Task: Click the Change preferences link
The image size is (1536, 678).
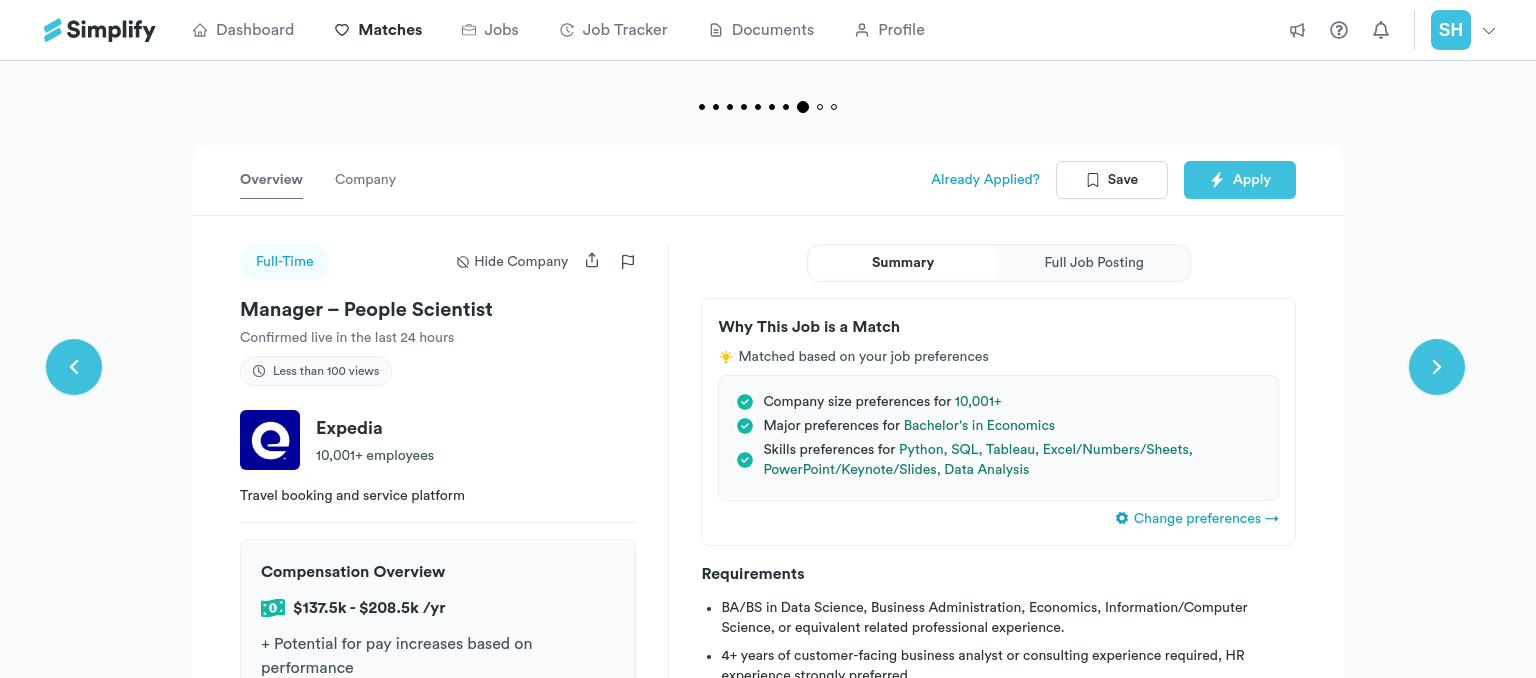Action: pyautogui.click(x=1197, y=518)
